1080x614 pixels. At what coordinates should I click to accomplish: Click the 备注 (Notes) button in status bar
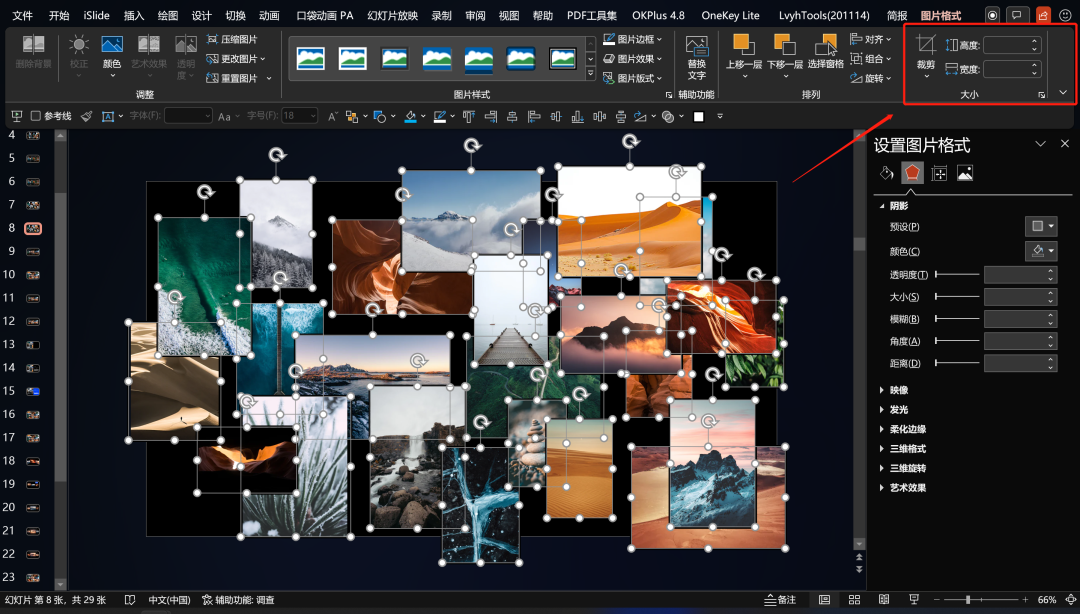pyautogui.click(x=780, y=600)
